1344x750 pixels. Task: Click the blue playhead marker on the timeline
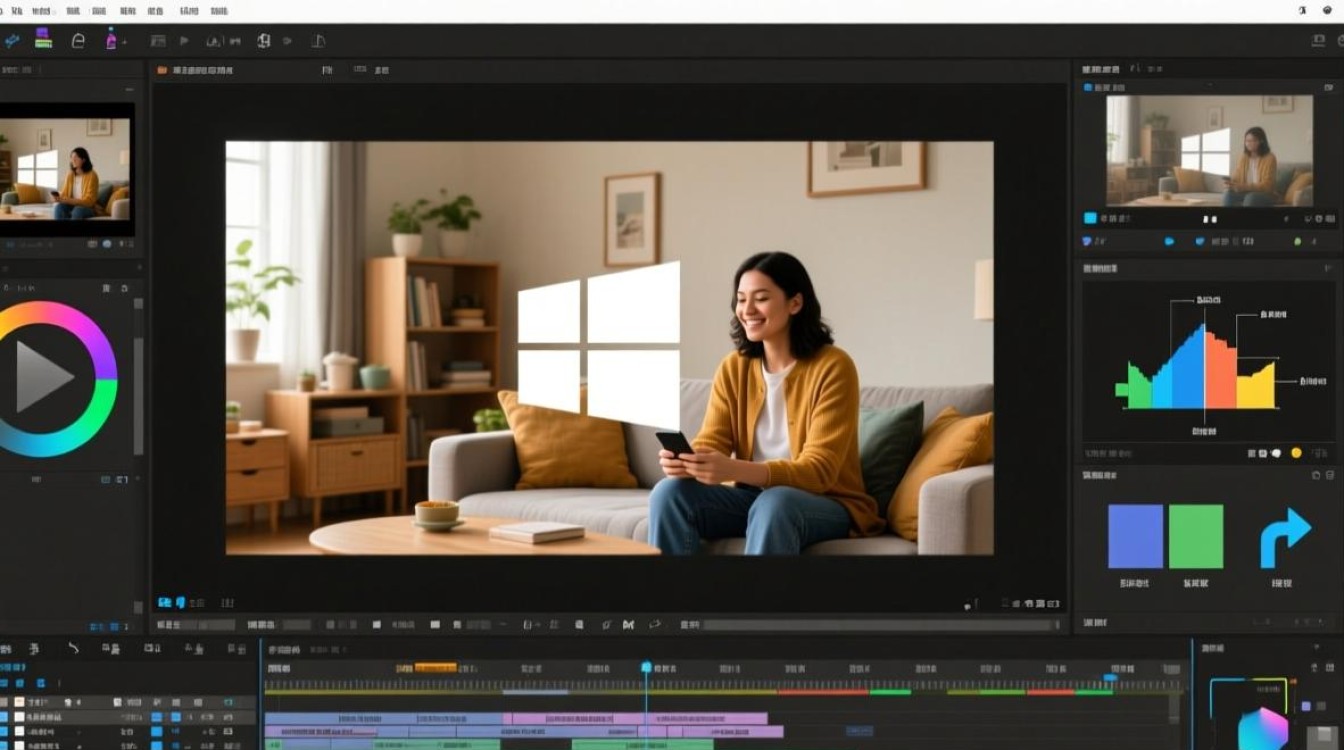646,667
